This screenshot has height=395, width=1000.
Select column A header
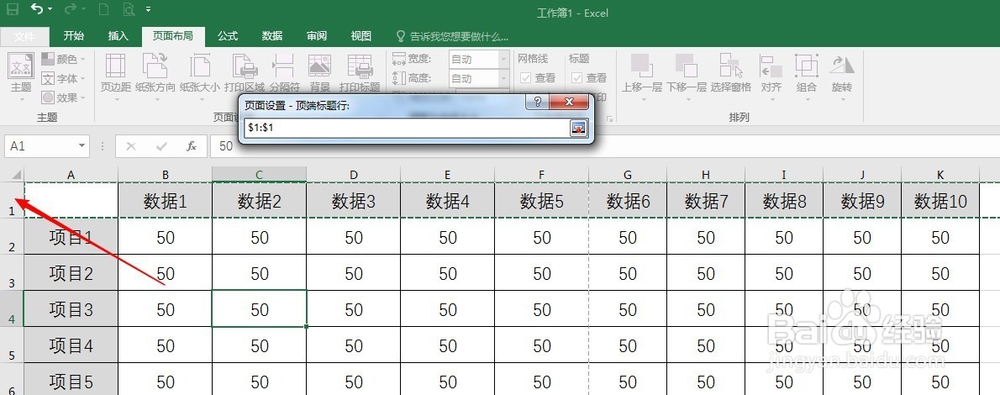coord(71,174)
